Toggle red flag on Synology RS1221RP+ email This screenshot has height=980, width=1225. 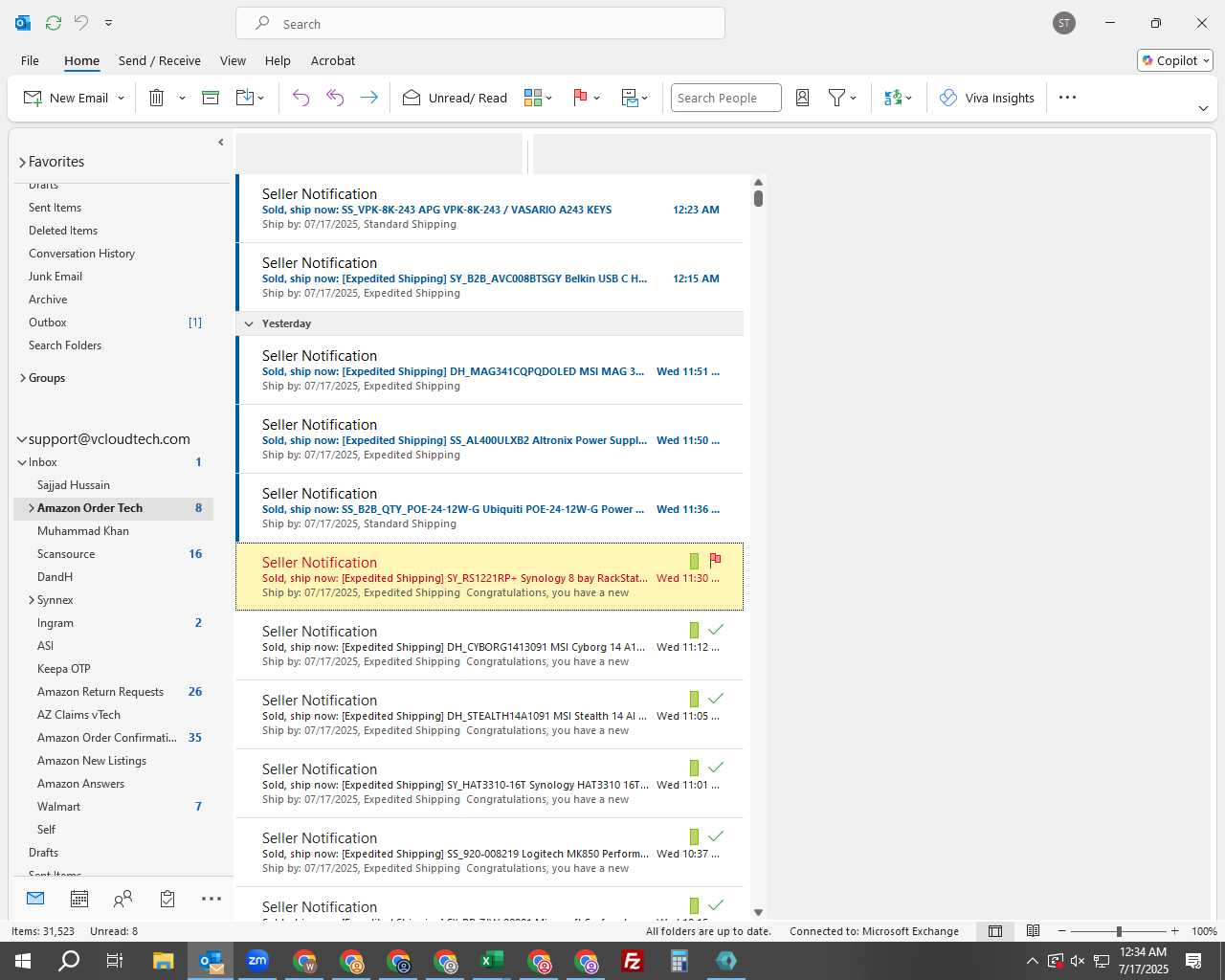[715, 561]
